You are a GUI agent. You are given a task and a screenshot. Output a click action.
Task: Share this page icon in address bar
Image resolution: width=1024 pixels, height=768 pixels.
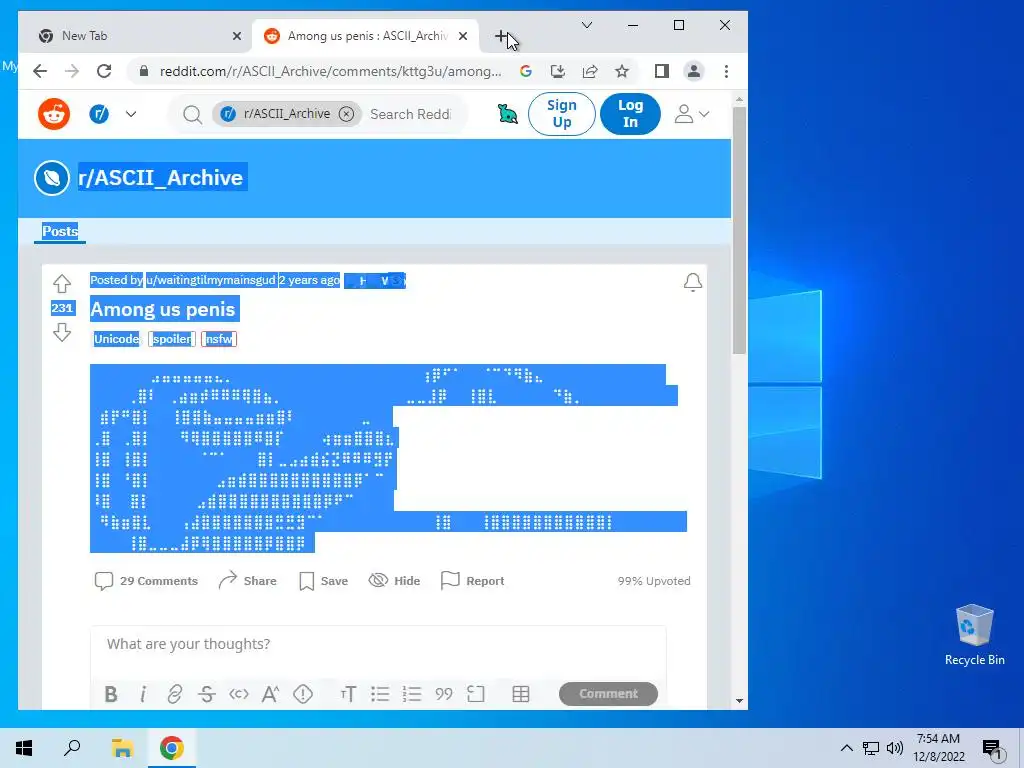[590, 71]
